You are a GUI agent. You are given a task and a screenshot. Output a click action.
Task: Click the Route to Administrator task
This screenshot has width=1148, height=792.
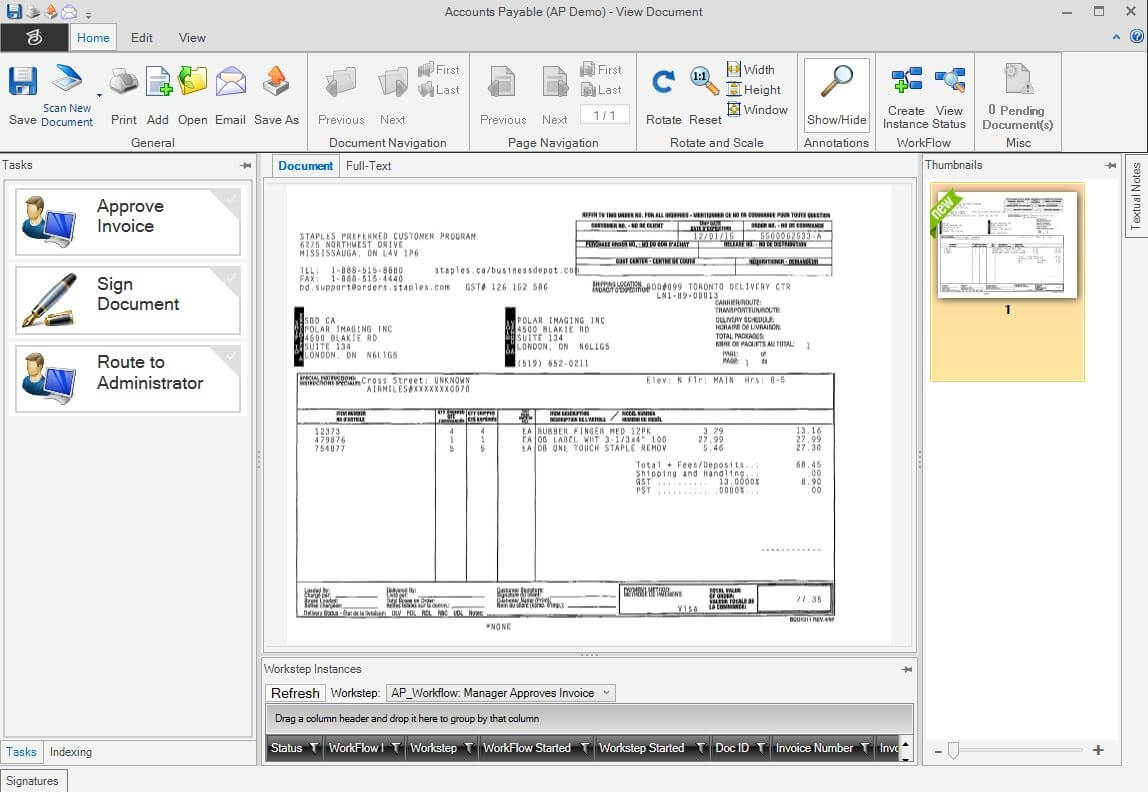[127, 378]
